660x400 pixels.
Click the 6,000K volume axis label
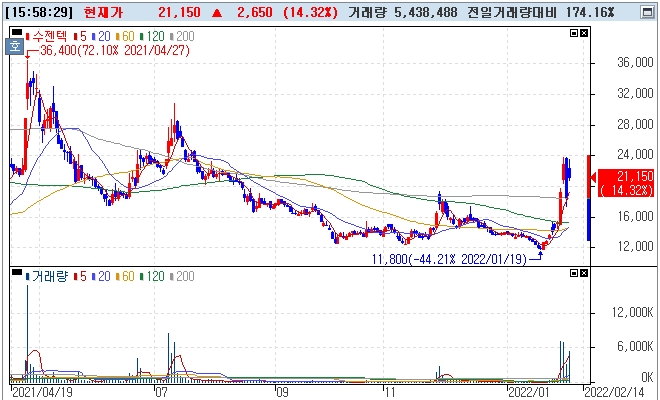(x=635, y=347)
